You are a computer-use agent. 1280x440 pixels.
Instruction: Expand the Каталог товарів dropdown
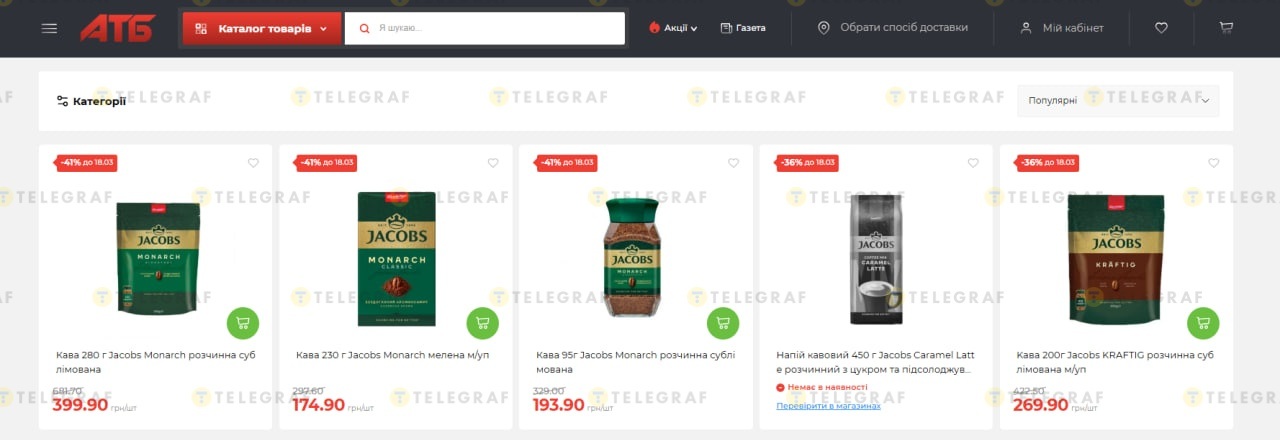click(x=262, y=29)
